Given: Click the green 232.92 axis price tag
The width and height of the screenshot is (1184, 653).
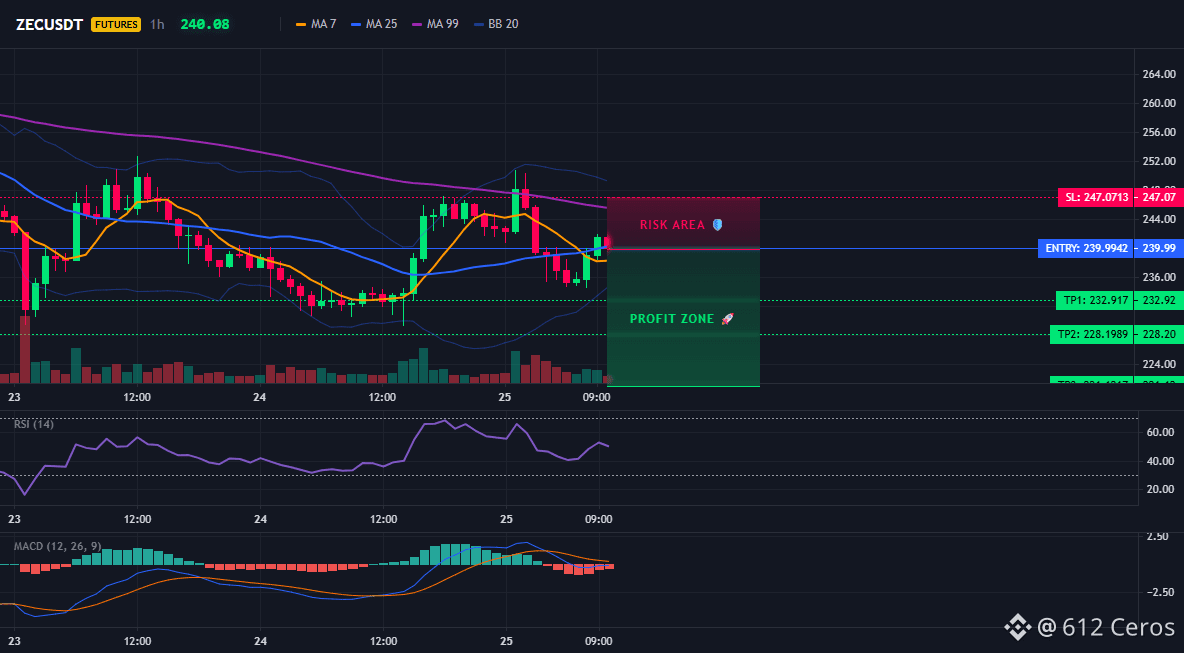Looking at the screenshot, I should [x=1158, y=300].
